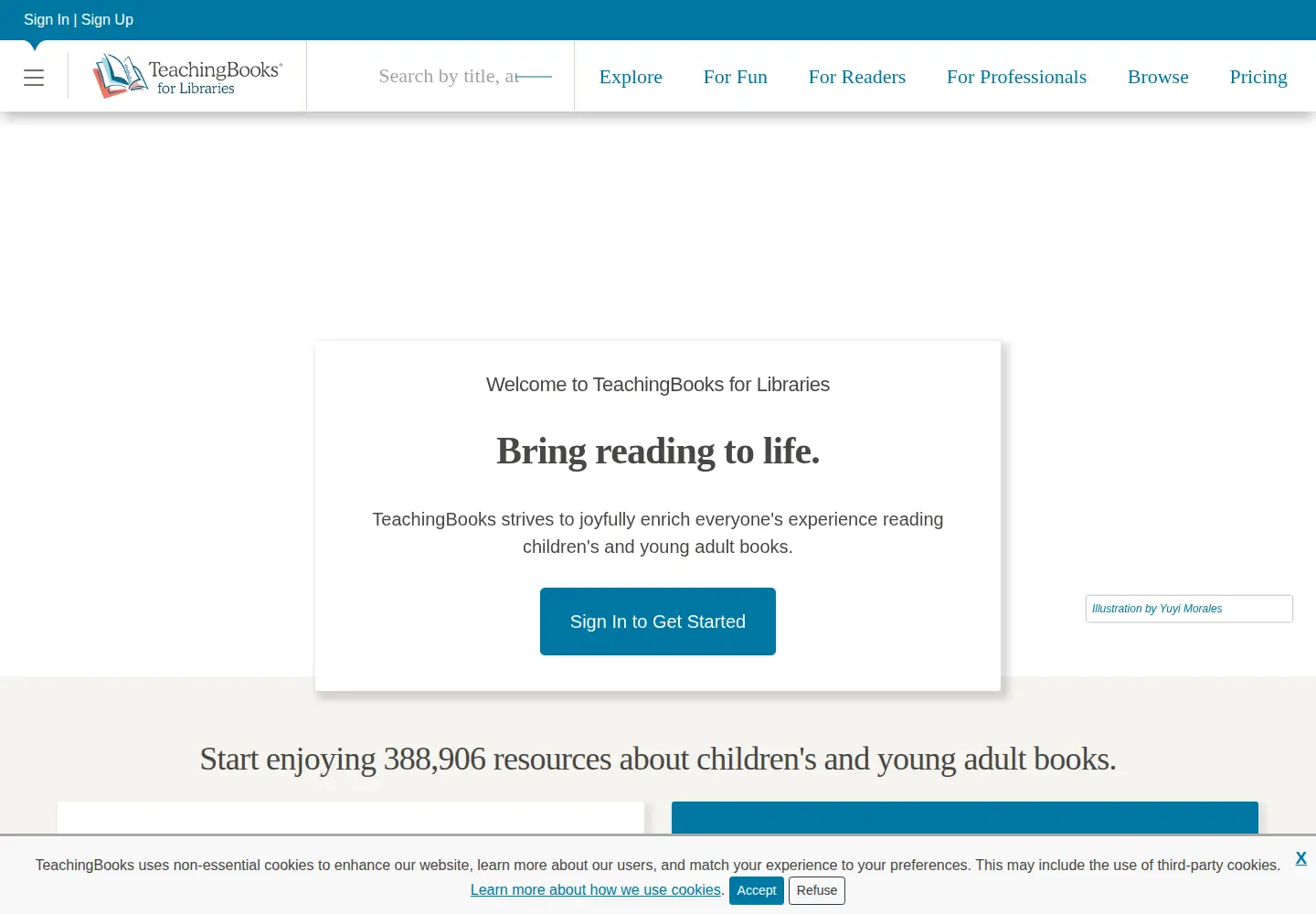
Task: Open the For Fun menu
Action: pos(736,77)
